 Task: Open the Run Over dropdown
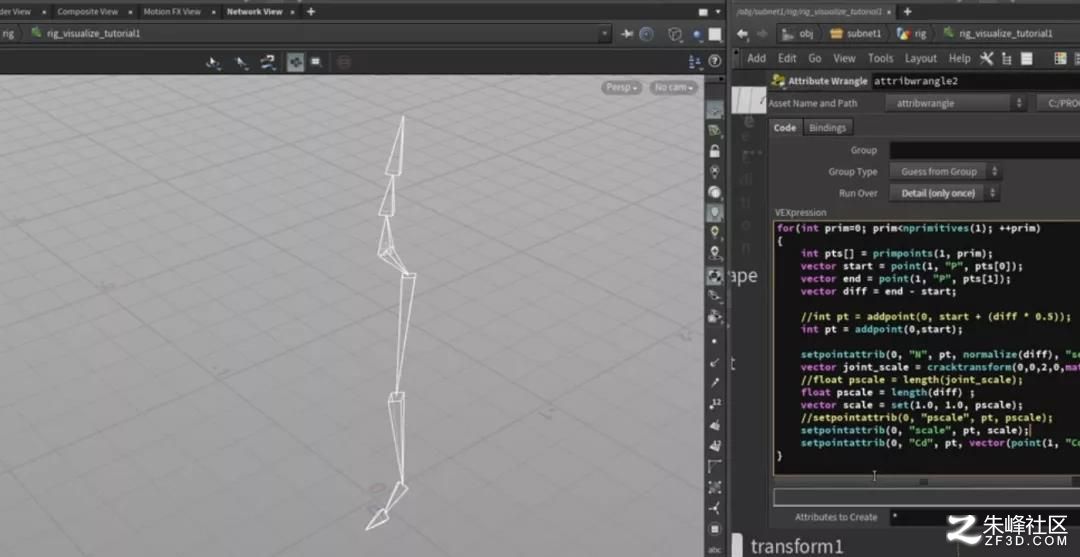pyautogui.click(x=944, y=193)
